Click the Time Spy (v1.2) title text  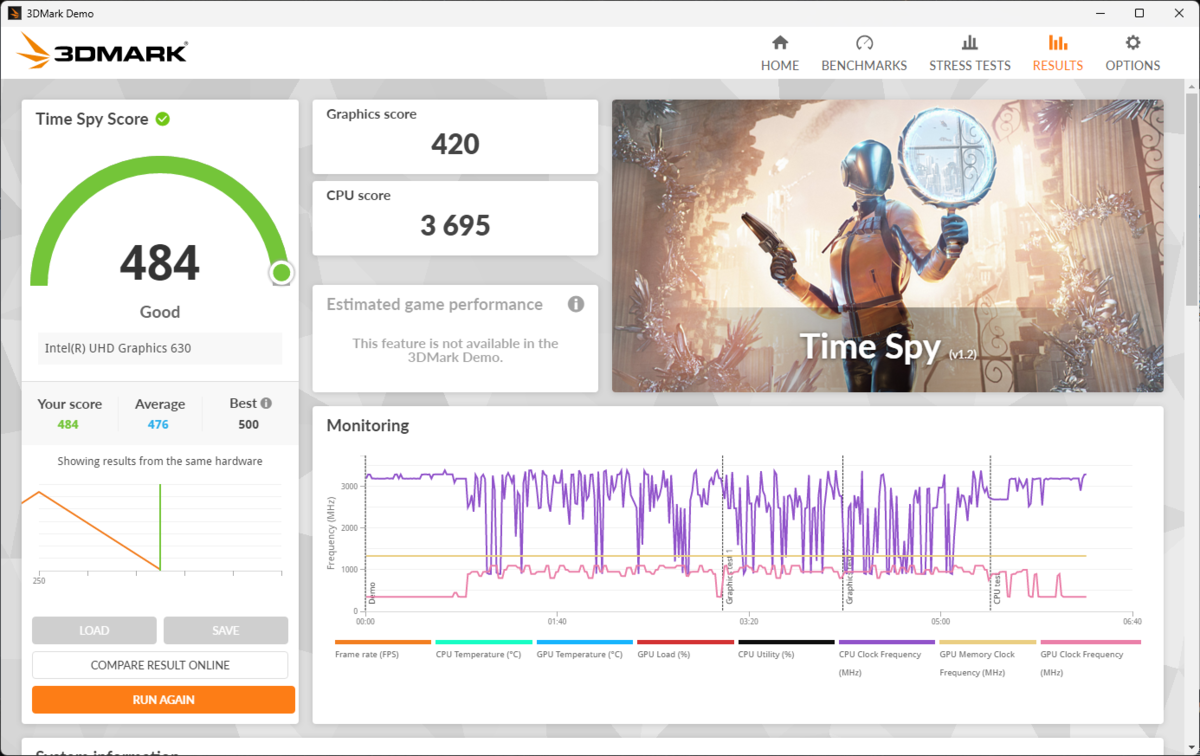click(x=887, y=347)
